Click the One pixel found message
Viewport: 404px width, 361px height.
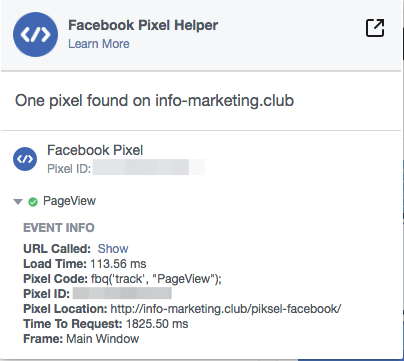154,101
